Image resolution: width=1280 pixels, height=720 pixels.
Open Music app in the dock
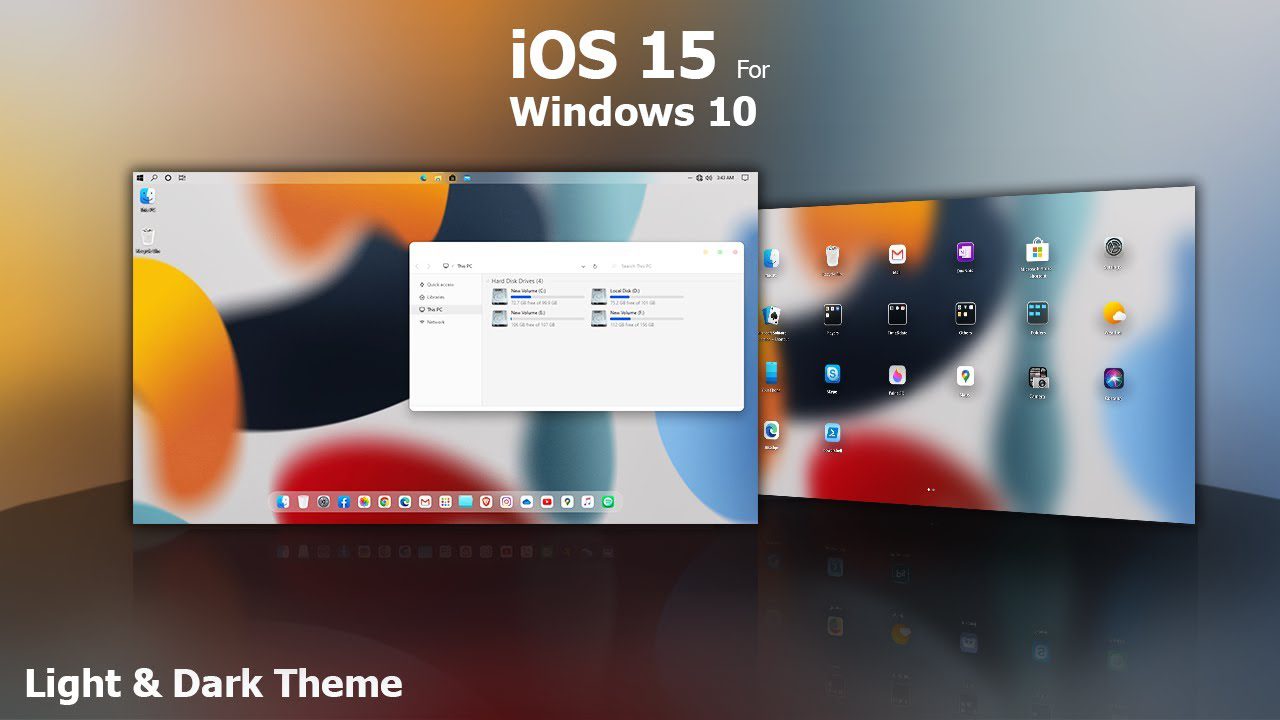point(587,502)
